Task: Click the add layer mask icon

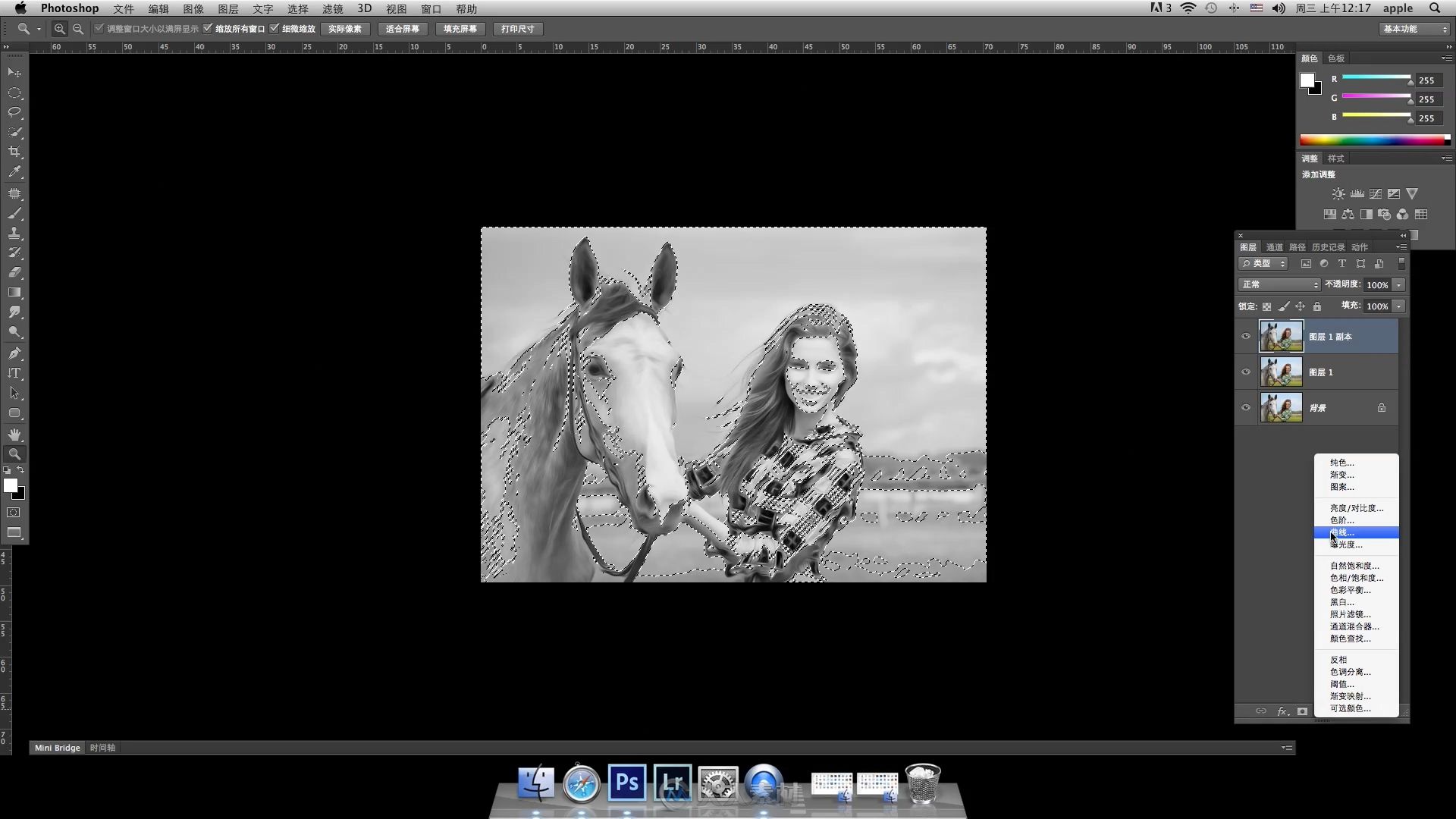Action: (x=1302, y=711)
